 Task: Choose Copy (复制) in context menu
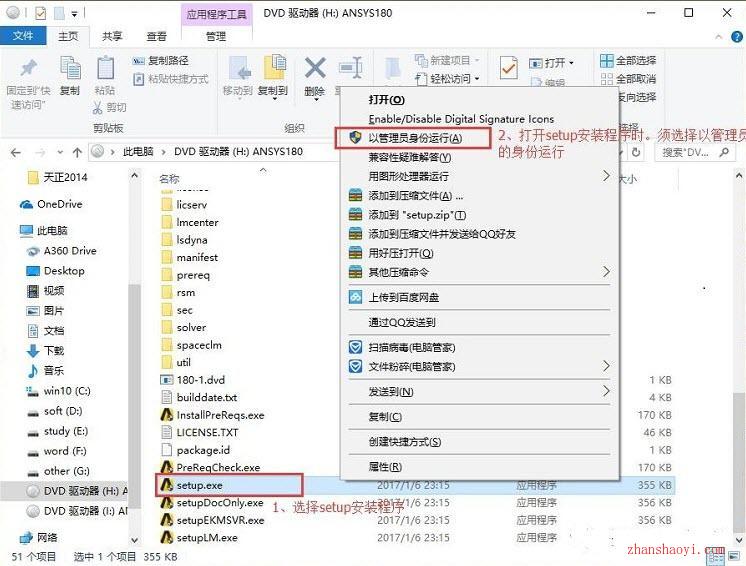(x=480, y=417)
